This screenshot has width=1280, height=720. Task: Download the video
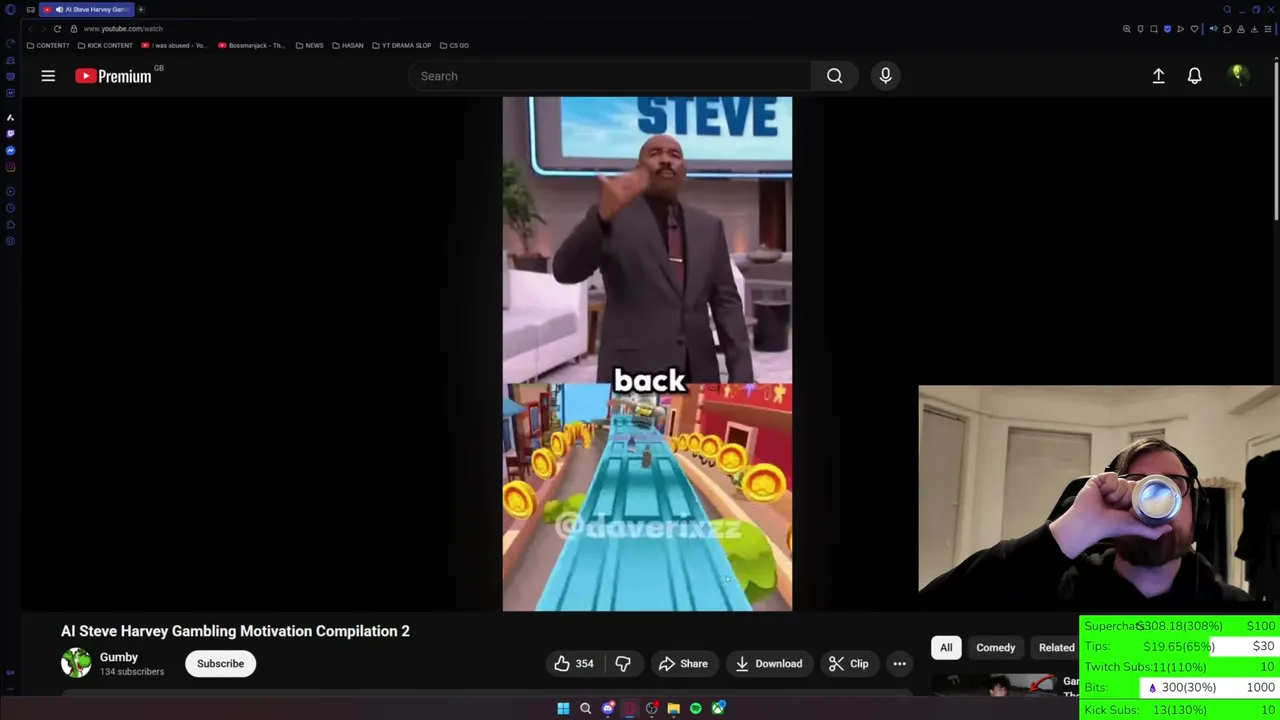coord(768,664)
